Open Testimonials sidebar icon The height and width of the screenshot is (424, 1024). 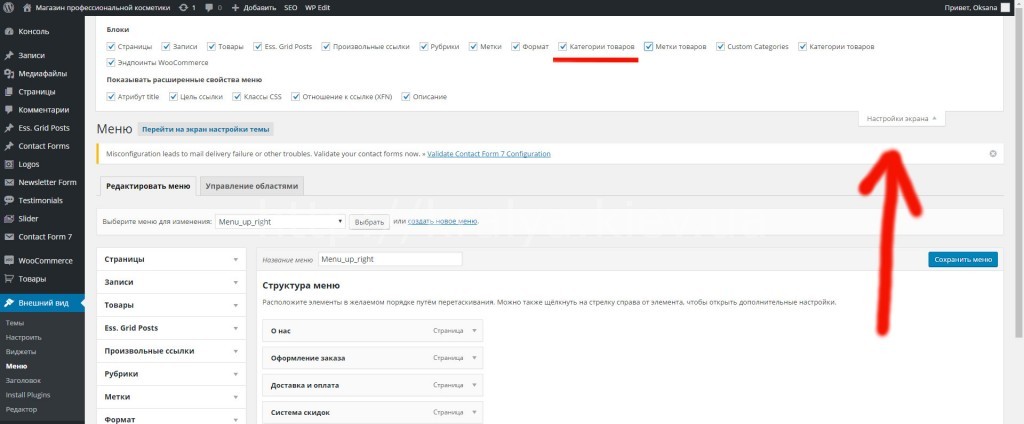coord(9,201)
